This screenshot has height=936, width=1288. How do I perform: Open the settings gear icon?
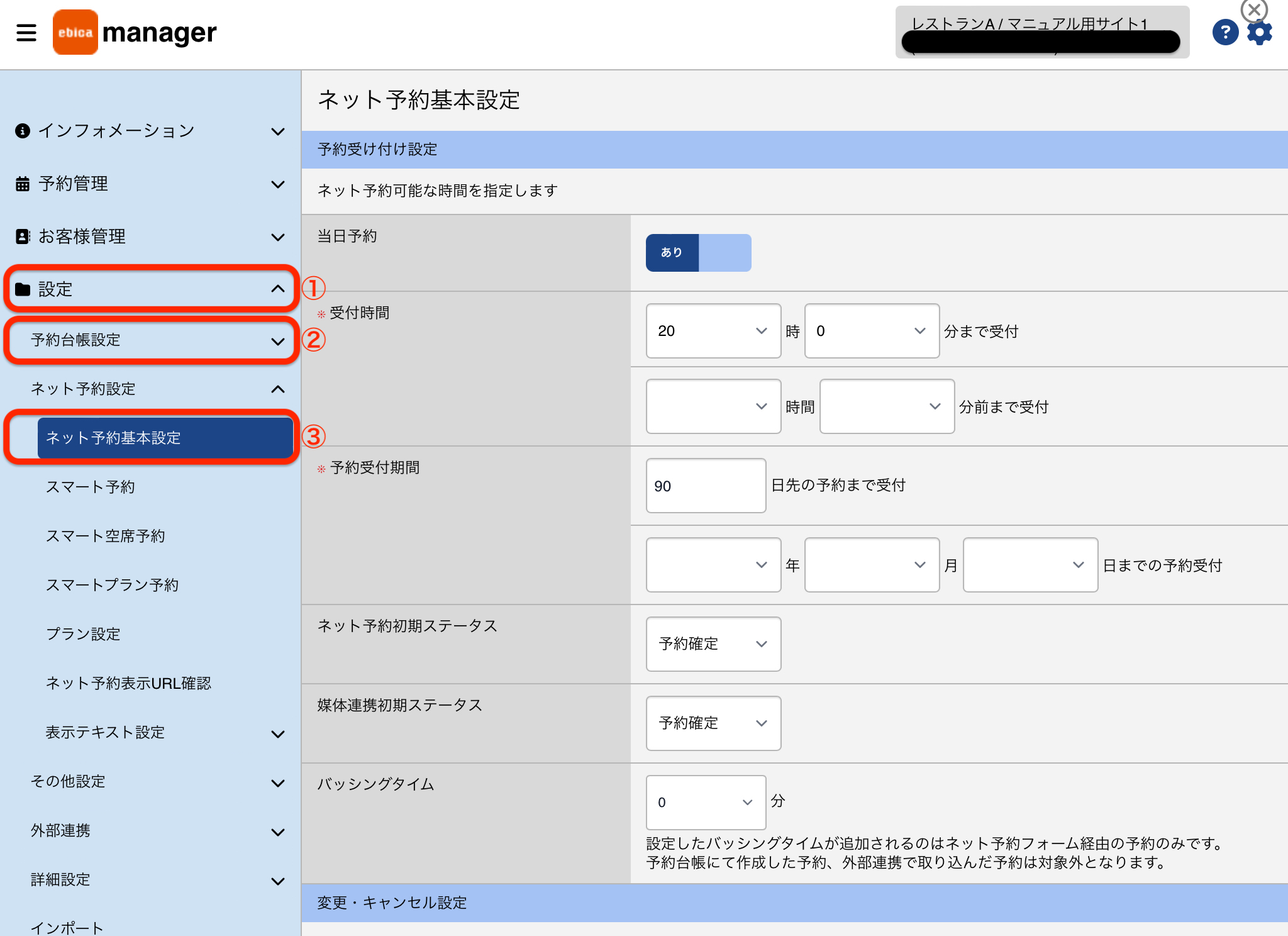1260,33
